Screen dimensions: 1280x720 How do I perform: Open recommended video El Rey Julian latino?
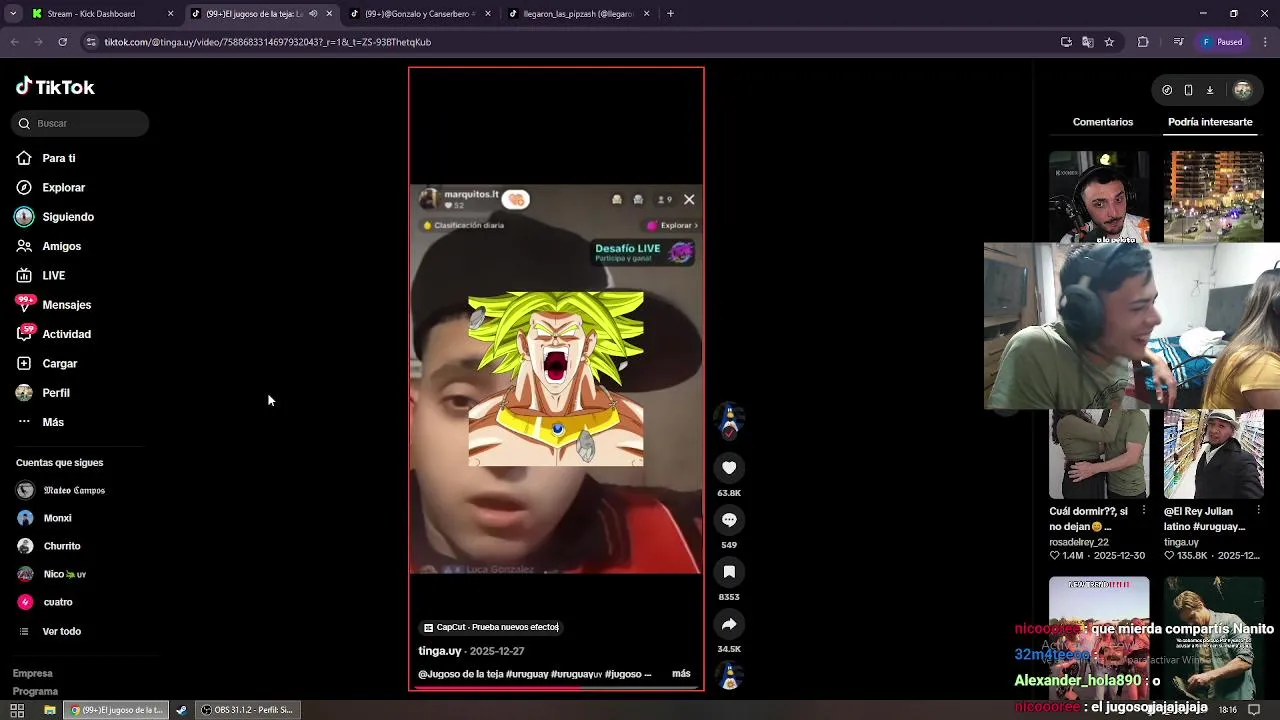pos(1204,518)
